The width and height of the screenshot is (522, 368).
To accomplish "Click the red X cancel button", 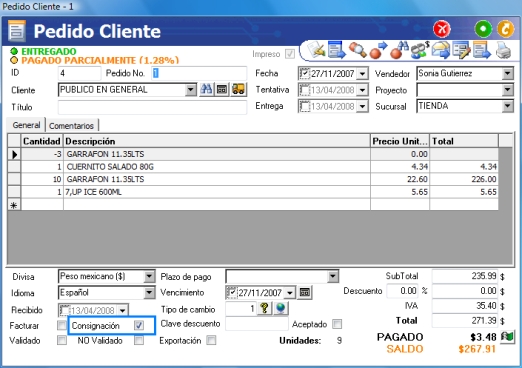I will click(x=442, y=29).
